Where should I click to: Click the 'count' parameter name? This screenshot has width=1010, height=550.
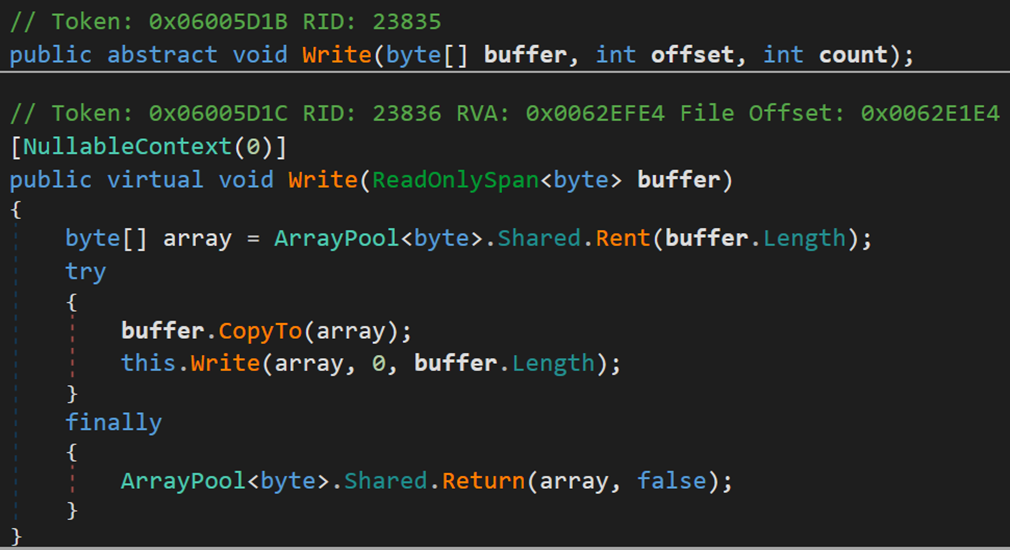[853, 55]
